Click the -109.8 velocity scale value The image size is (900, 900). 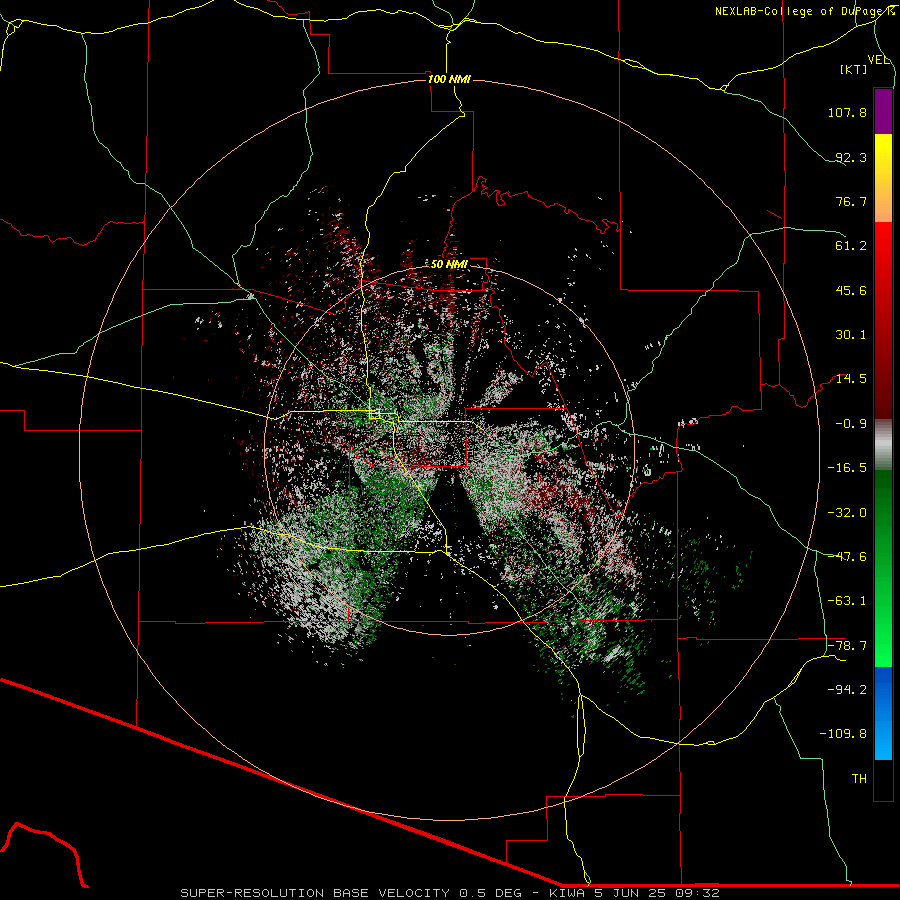tap(843, 734)
